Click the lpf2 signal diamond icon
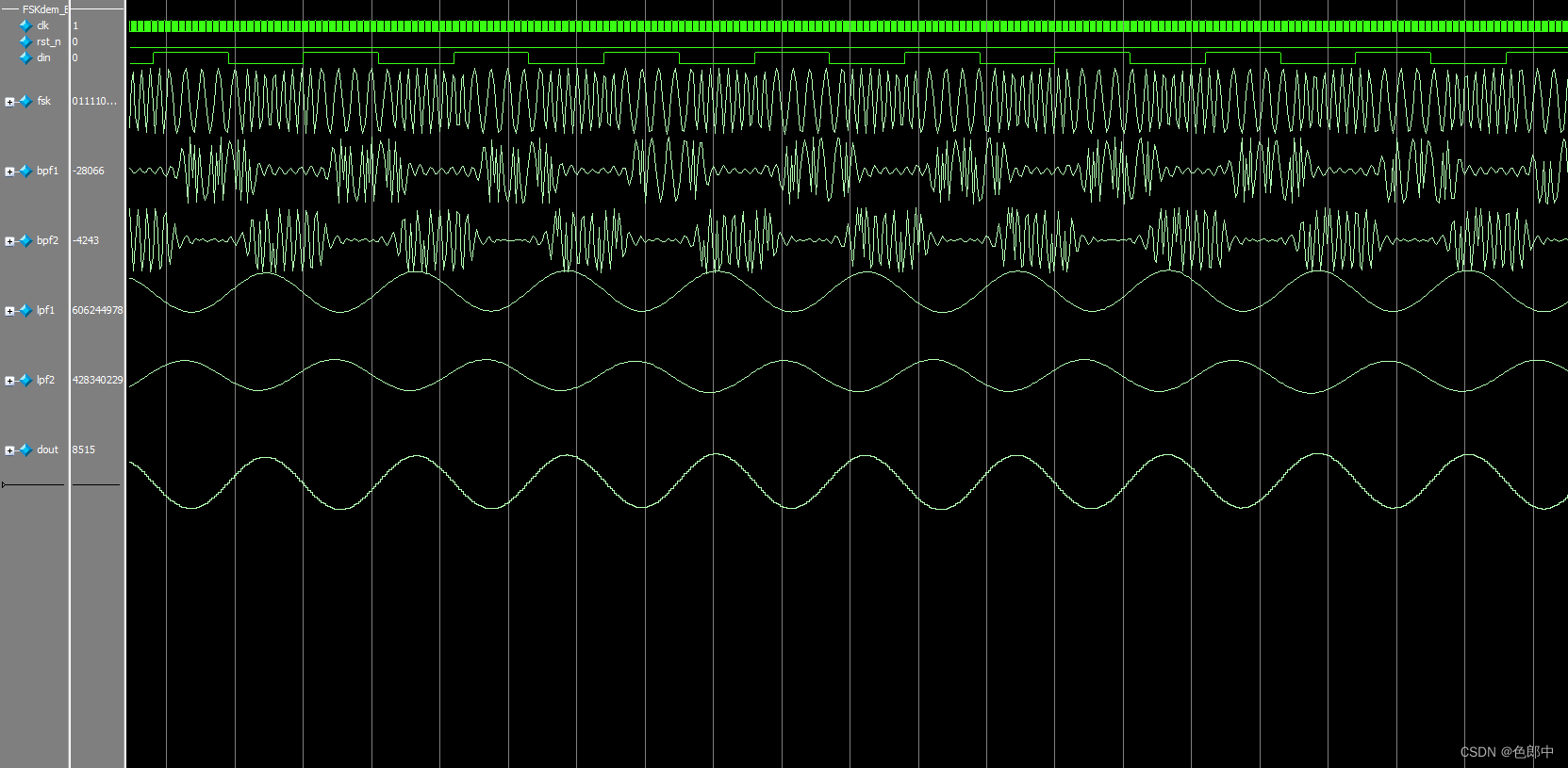 25,380
